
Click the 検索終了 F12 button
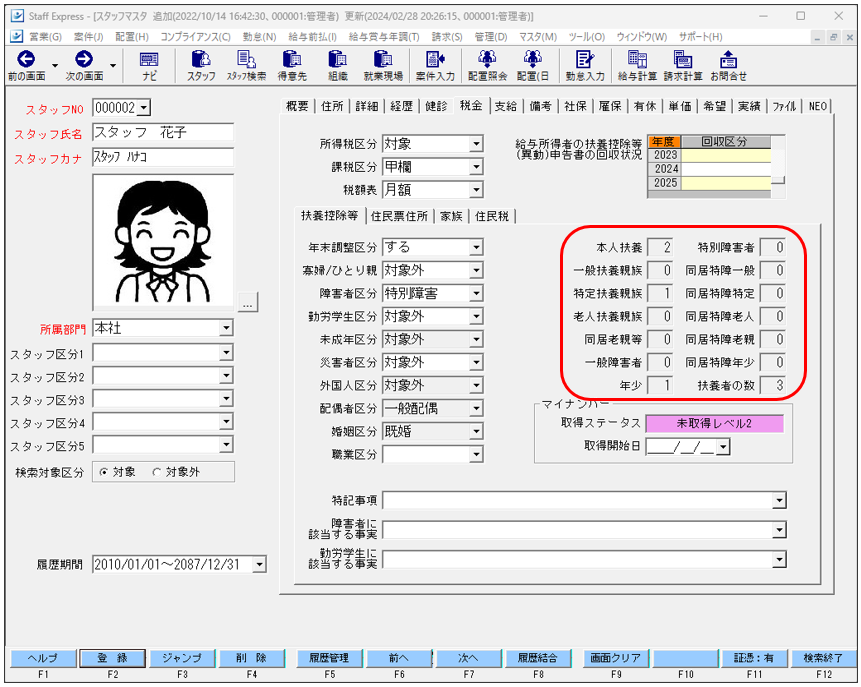tap(824, 658)
